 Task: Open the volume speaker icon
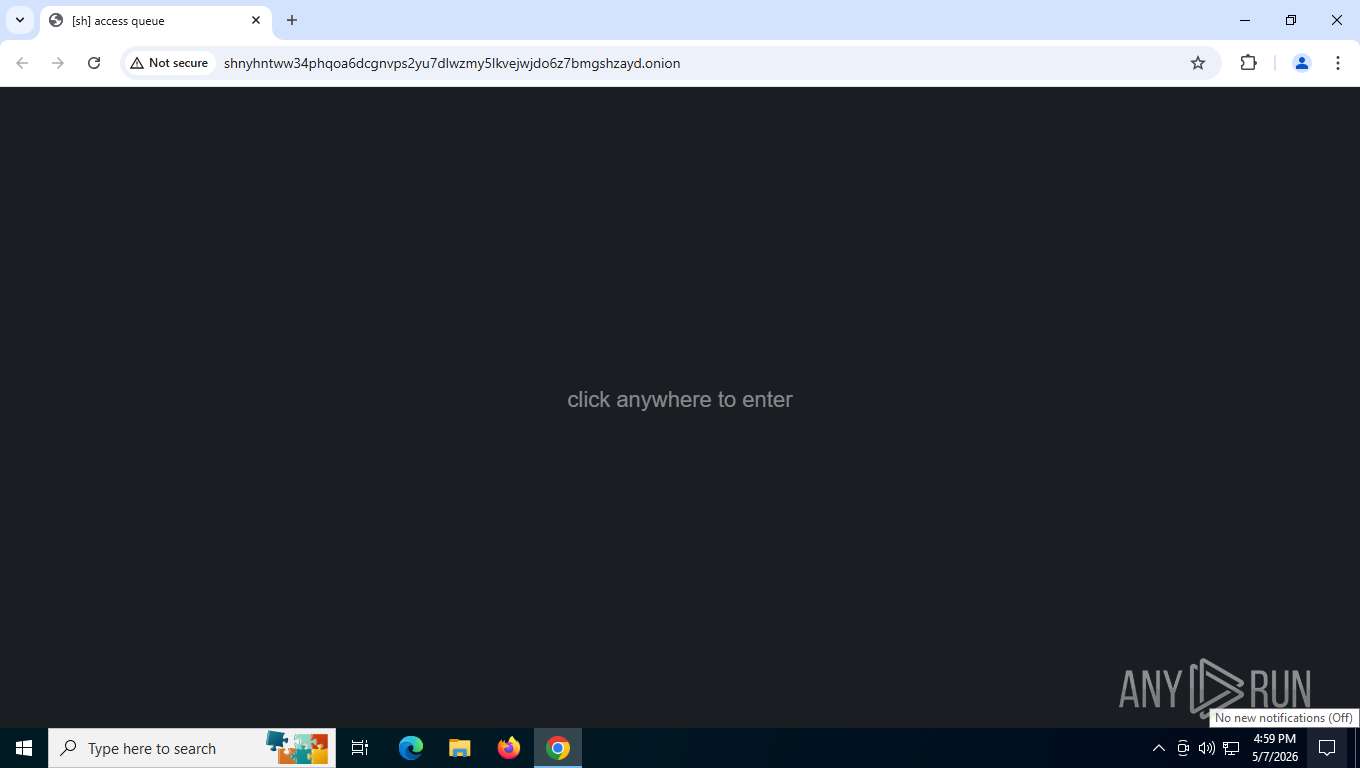(1207, 748)
